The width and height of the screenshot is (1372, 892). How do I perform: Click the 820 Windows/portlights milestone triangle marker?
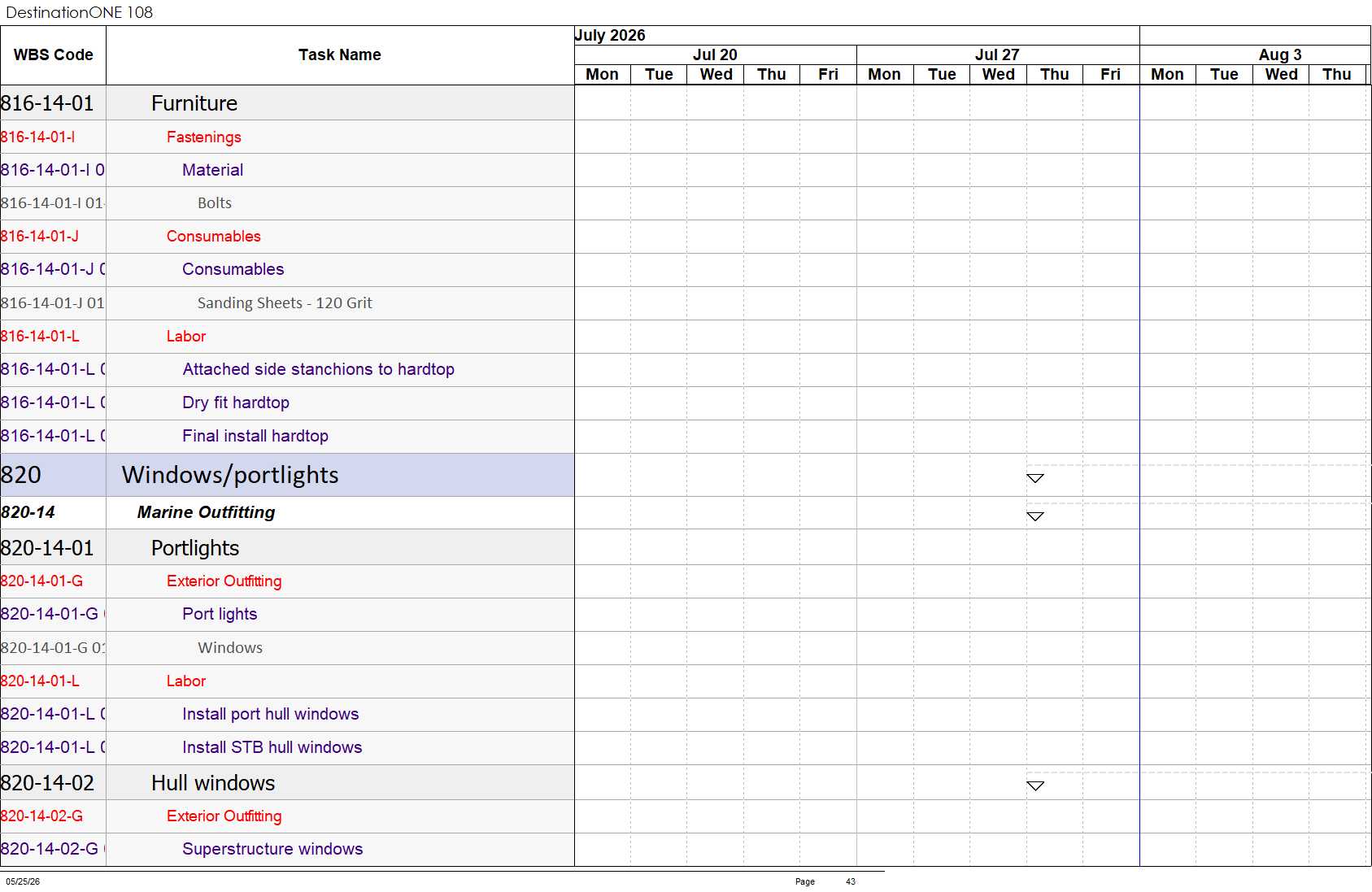pos(1034,478)
